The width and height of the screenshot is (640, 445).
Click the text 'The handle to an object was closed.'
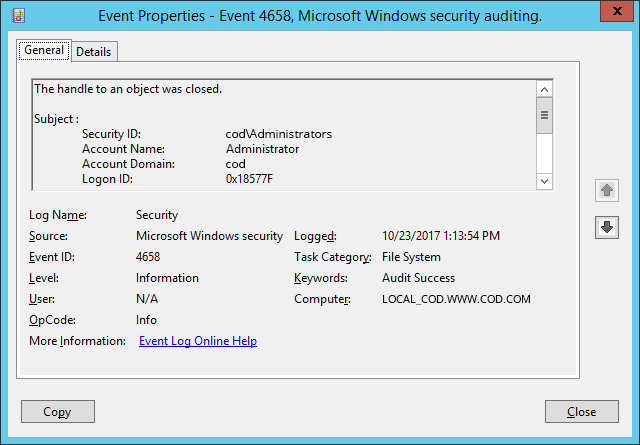[128, 89]
